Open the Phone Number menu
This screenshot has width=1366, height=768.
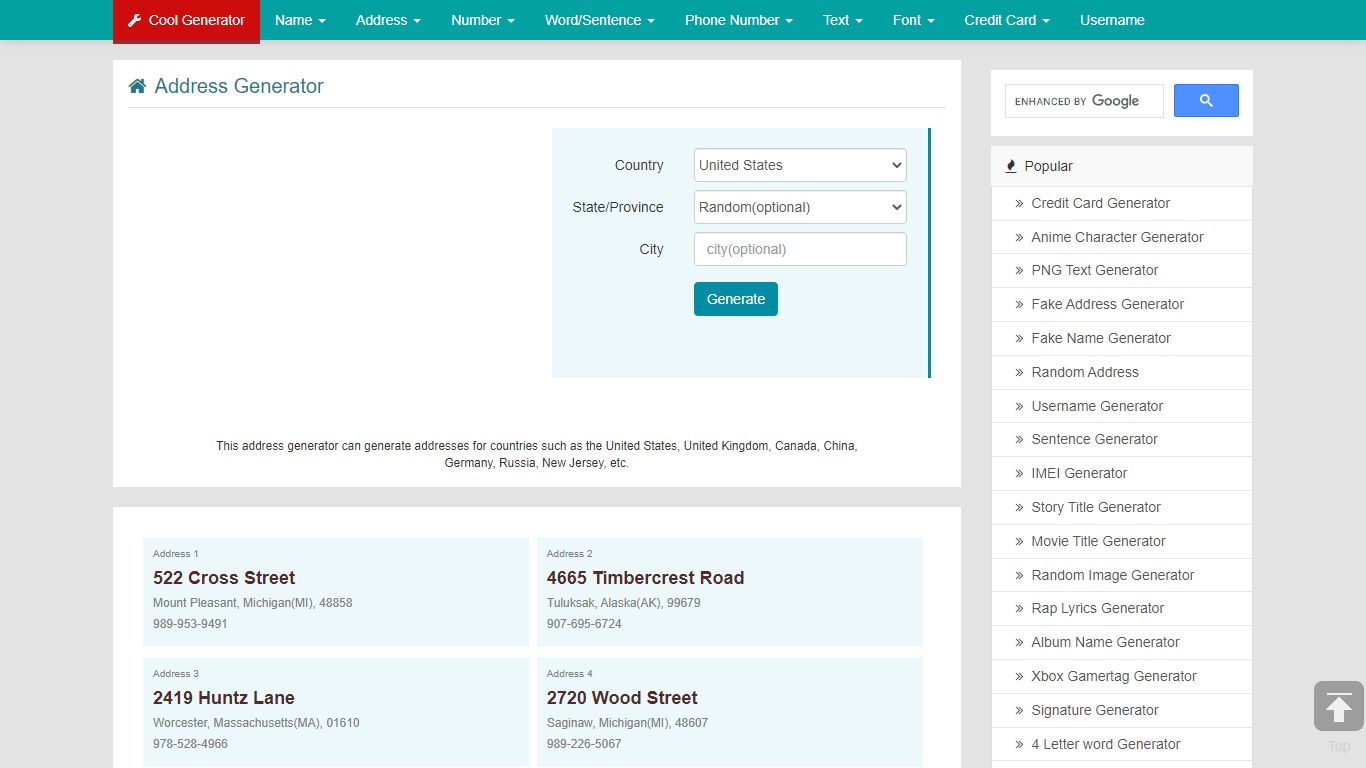pos(739,20)
